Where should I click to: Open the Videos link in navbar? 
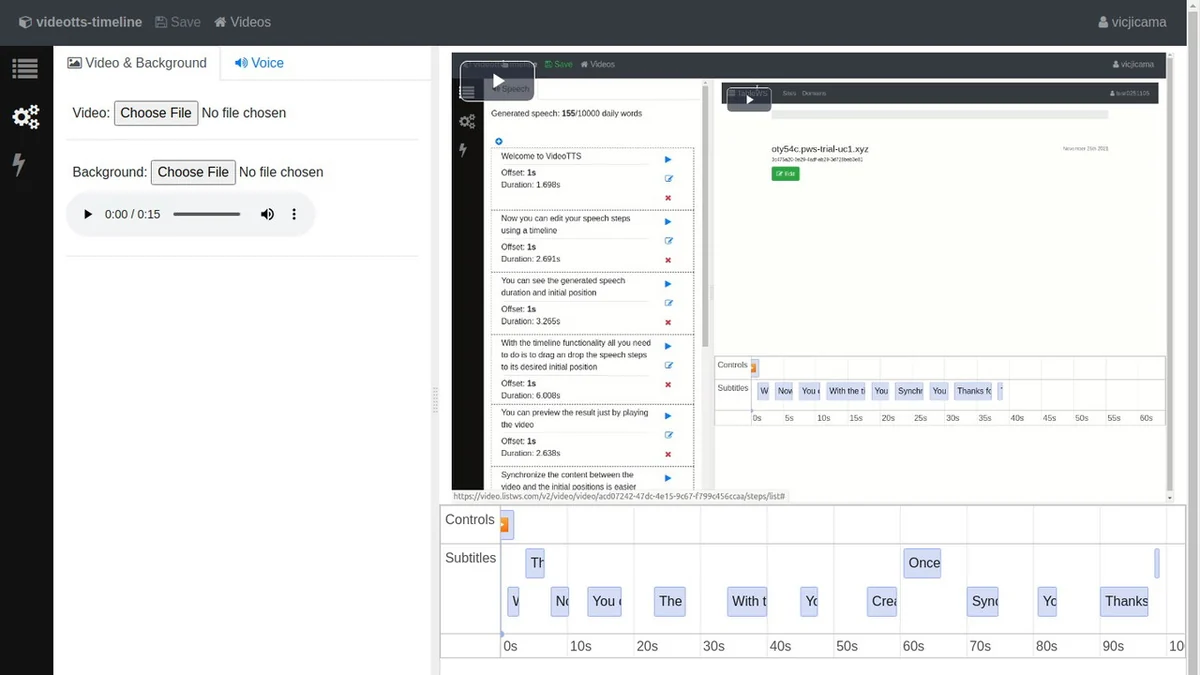(242, 22)
